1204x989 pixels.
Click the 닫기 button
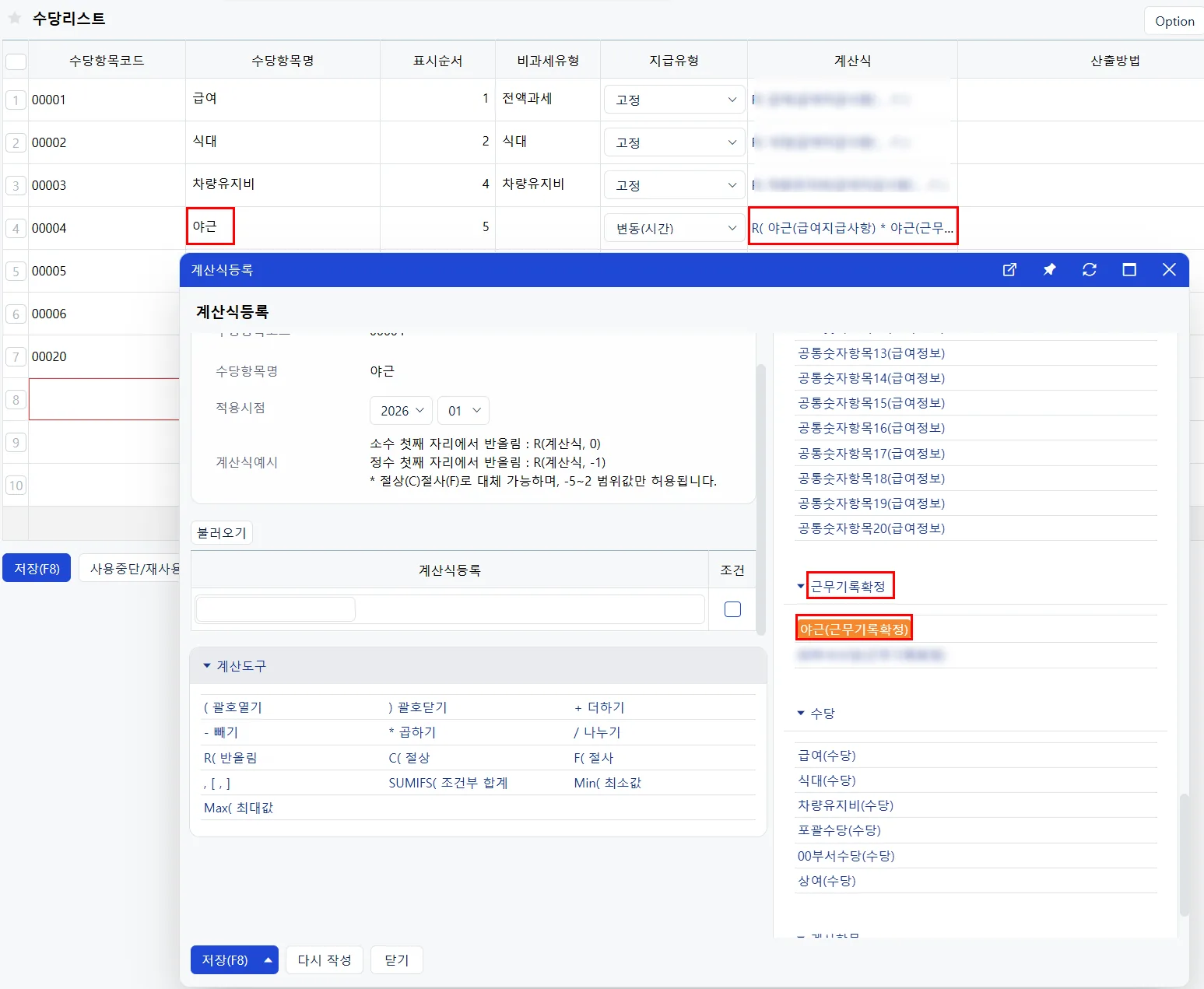(397, 960)
